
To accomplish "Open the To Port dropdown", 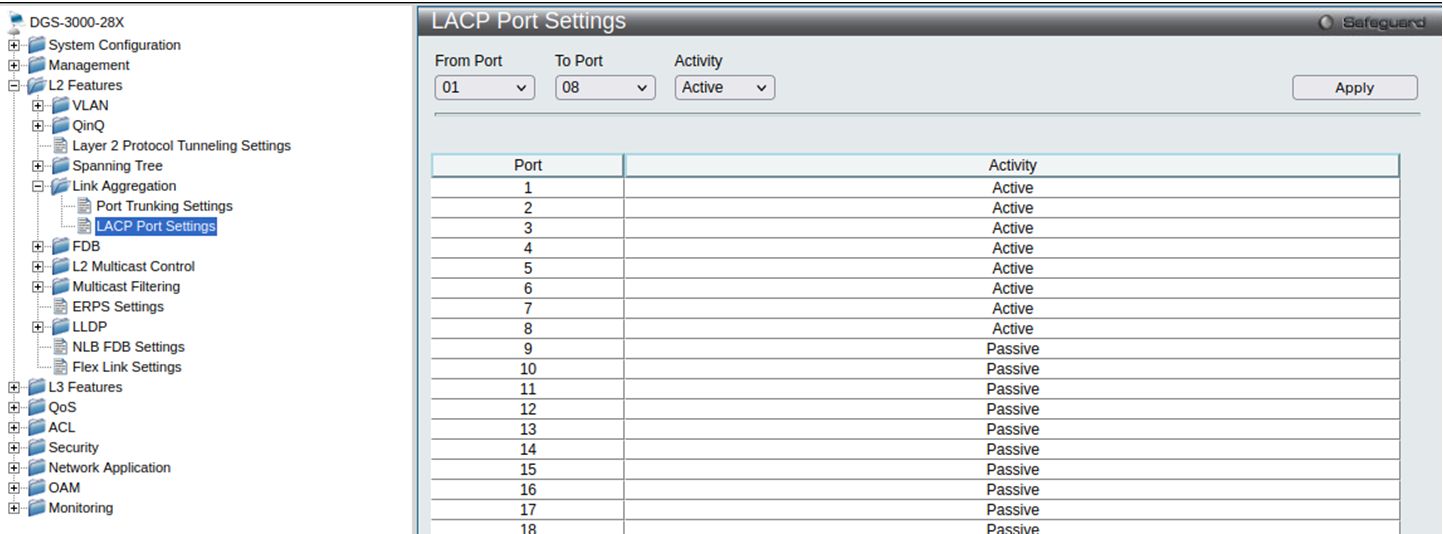I will point(605,88).
